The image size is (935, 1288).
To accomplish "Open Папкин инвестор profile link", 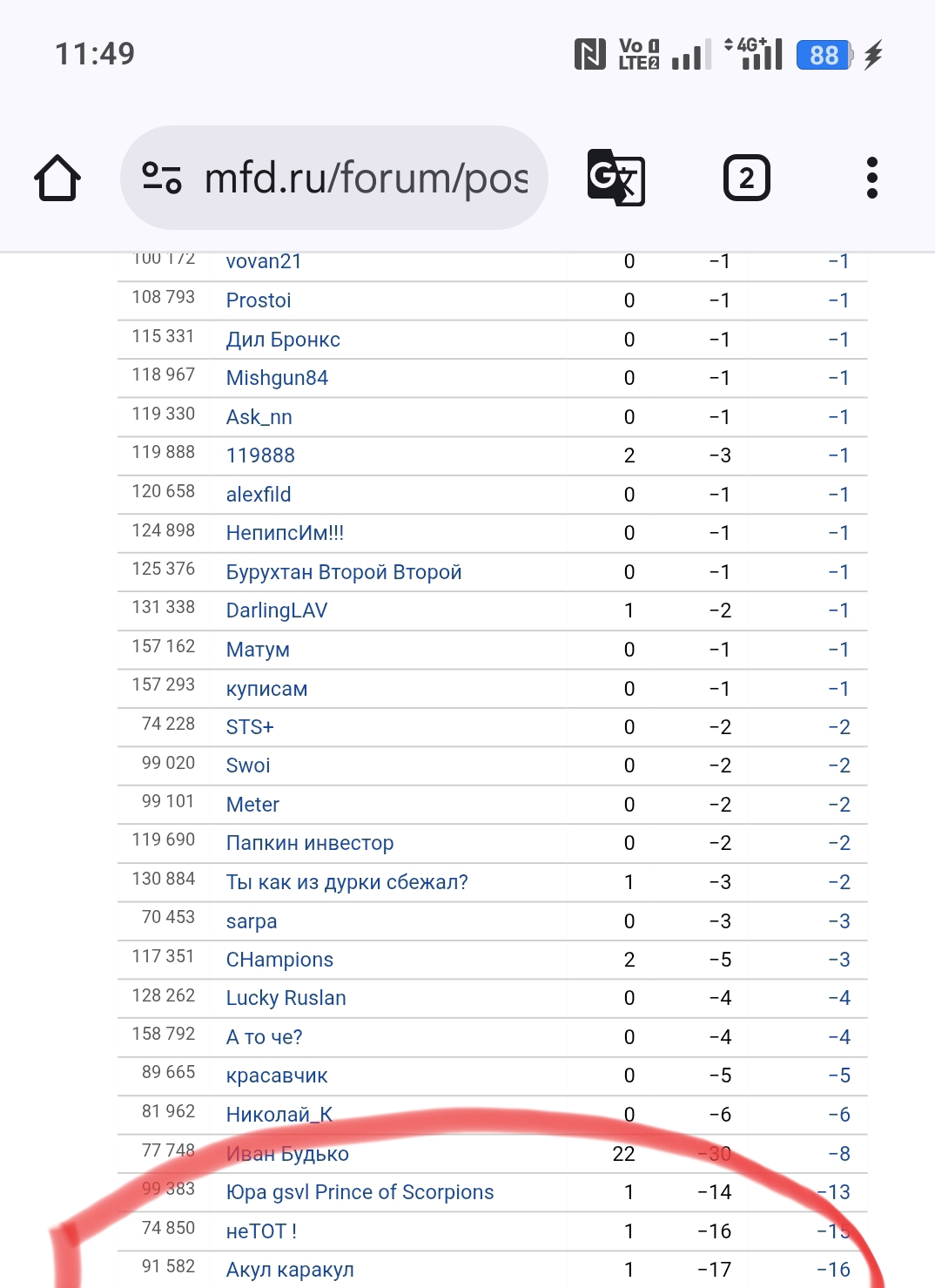I will [310, 843].
